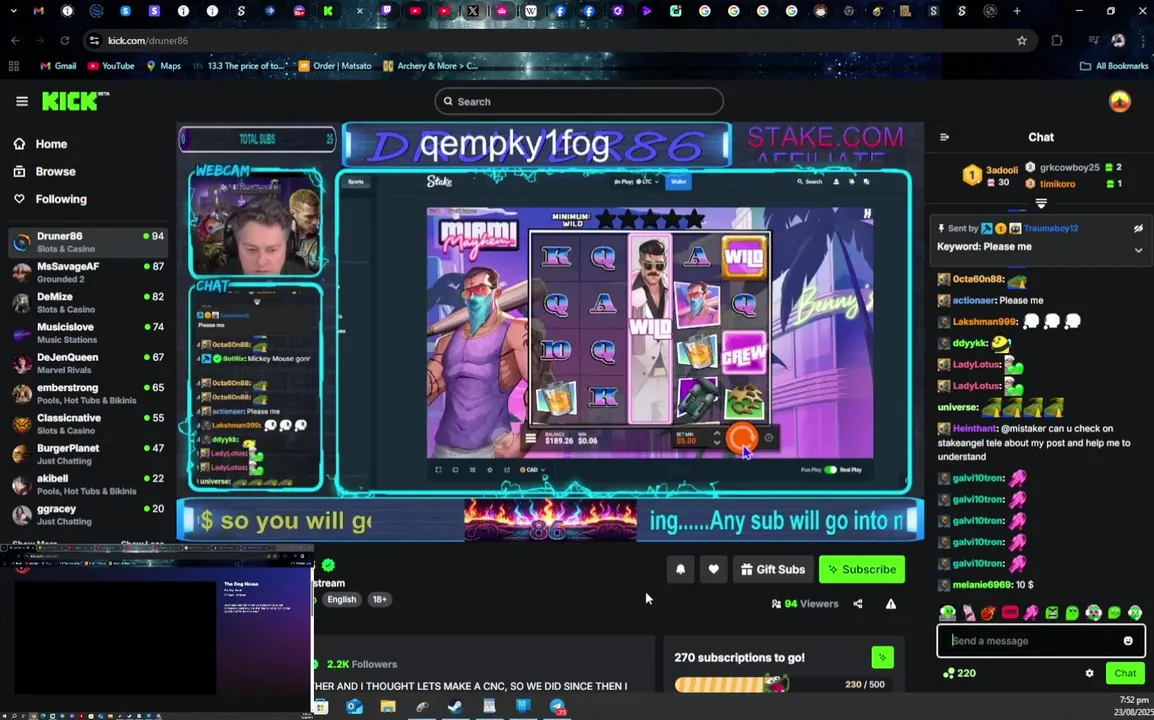The image size is (1154, 720).
Task: Bookmark this page with the star icon
Action: tap(1022, 40)
